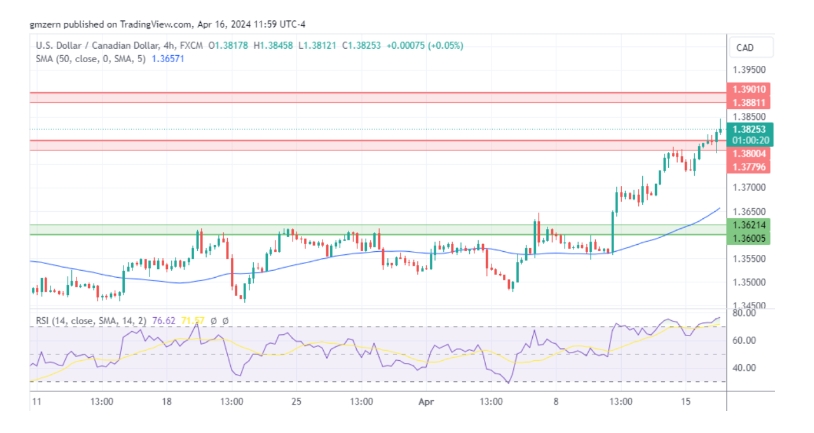Click the Apr label on the time axis
The image size is (814, 433).
[x=426, y=402]
